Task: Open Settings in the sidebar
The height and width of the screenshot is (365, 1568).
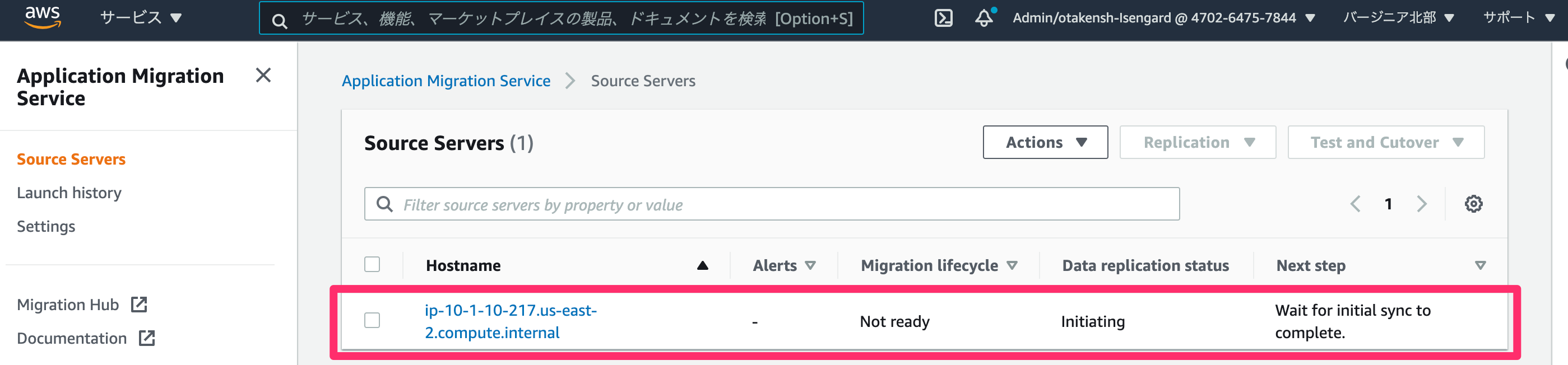Action: tap(45, 226)
